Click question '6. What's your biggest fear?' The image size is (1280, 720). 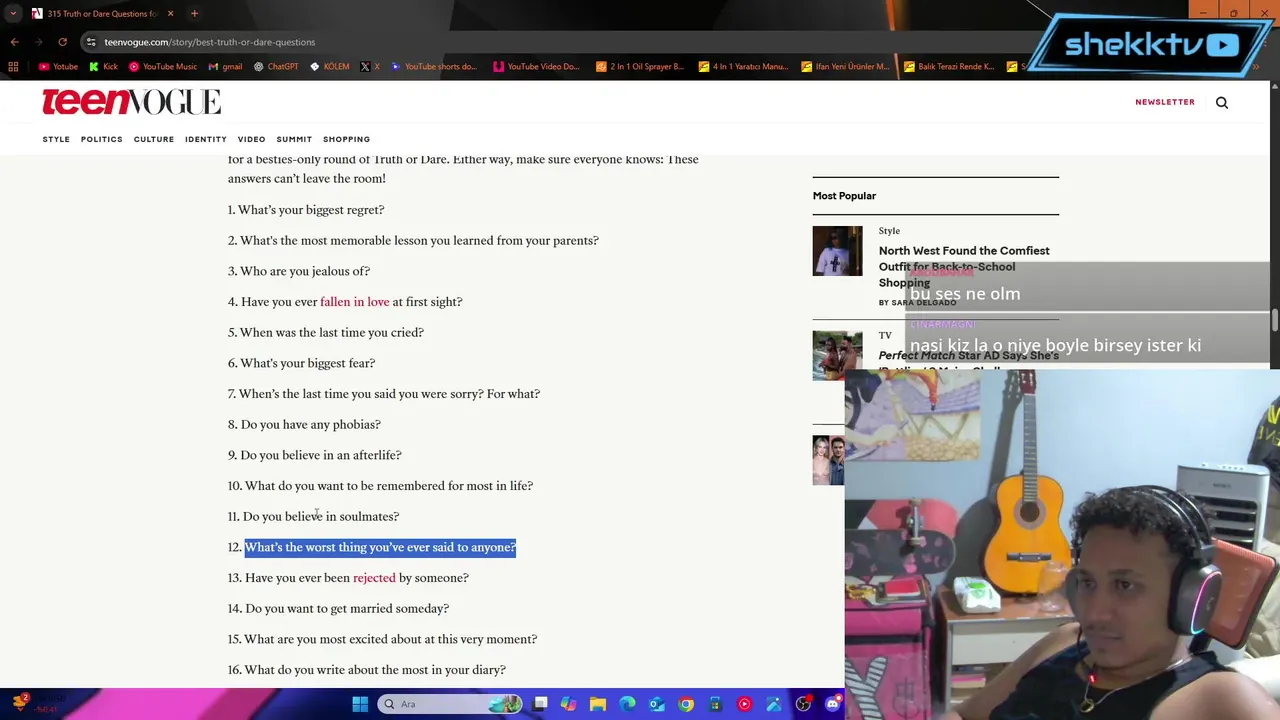(301, 363)
